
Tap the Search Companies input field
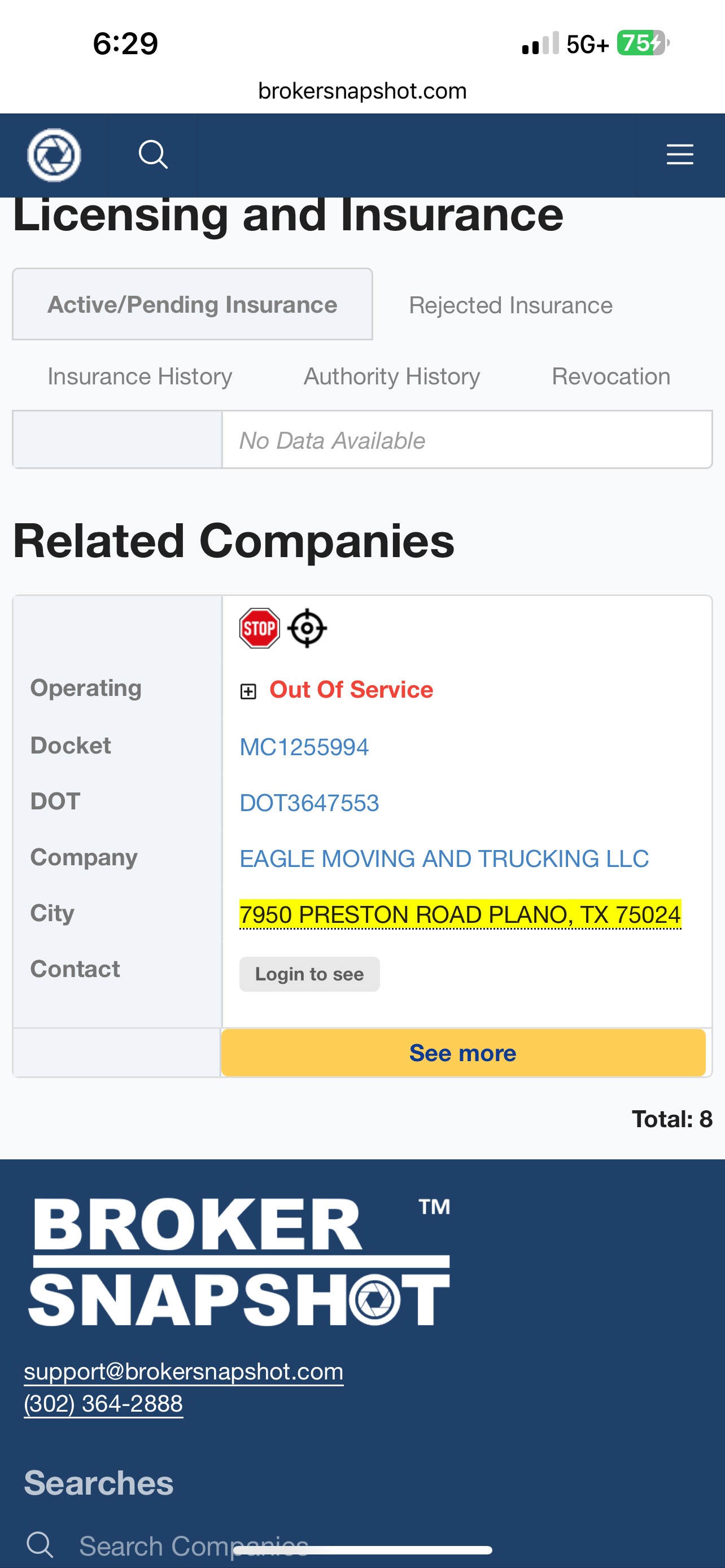pos(195,1545)
